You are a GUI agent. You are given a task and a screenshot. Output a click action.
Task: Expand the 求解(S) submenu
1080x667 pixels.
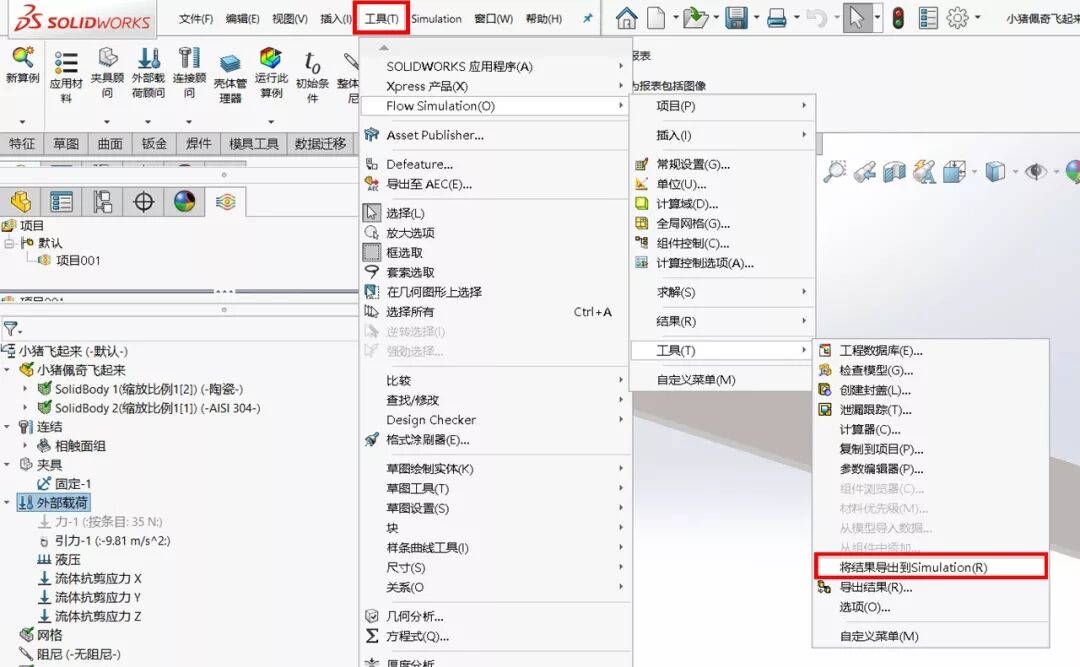pyautogui.click(x=723, y=292)
